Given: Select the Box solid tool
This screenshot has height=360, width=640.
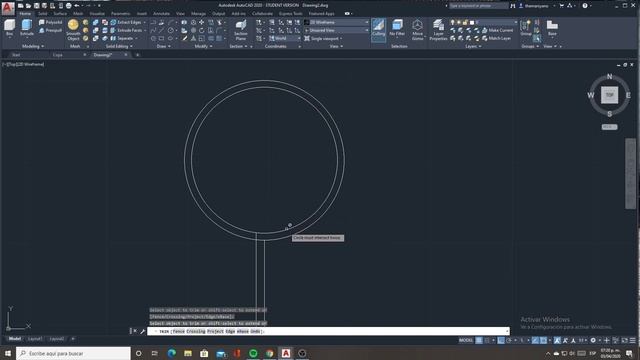Looking at the screenshot, I should click(9, 27).
